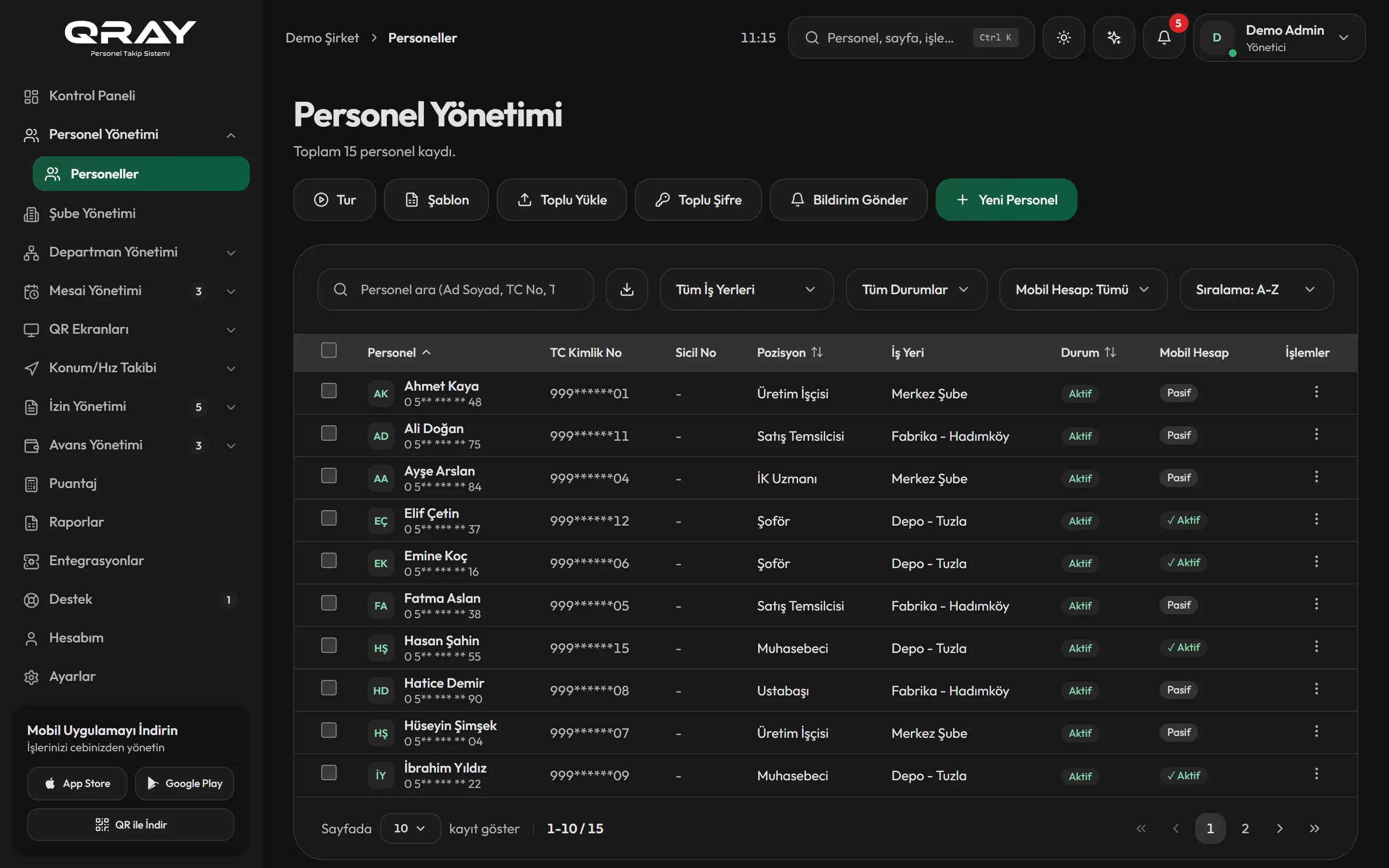This screenshot has height=868, width=1389.
Task: Click the Toplu Şifre button
Action: (x=698, y=200)
